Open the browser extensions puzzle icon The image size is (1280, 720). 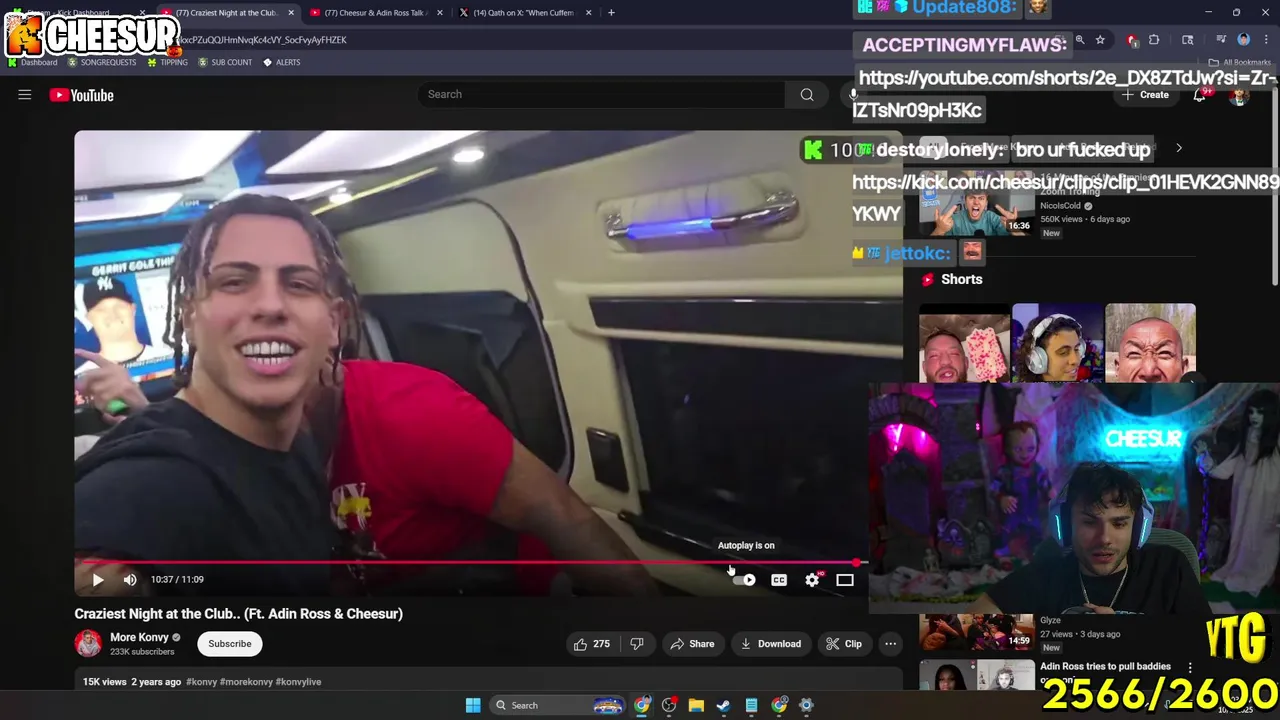click(1154, 40)
